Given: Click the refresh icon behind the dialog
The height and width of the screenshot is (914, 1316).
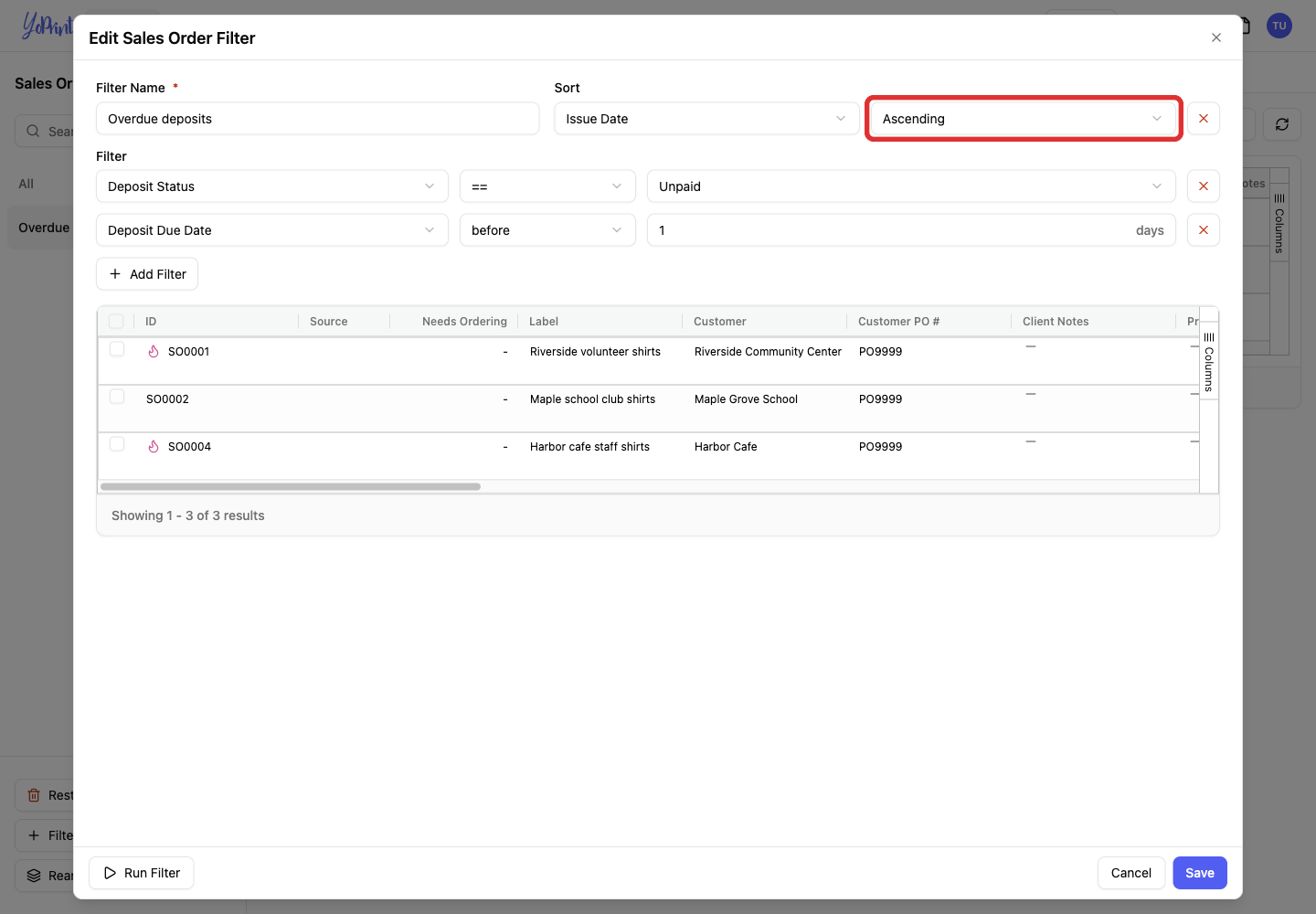Looking at the screenshot, I should pos(1282,124).
